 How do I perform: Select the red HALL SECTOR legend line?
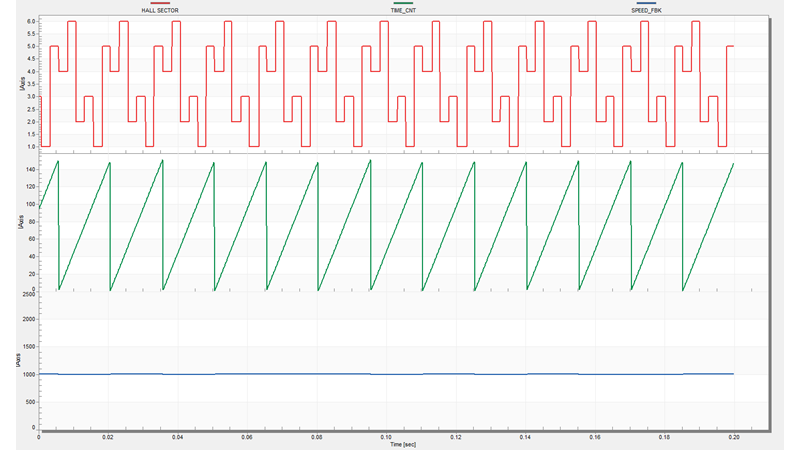click(160, 3)
